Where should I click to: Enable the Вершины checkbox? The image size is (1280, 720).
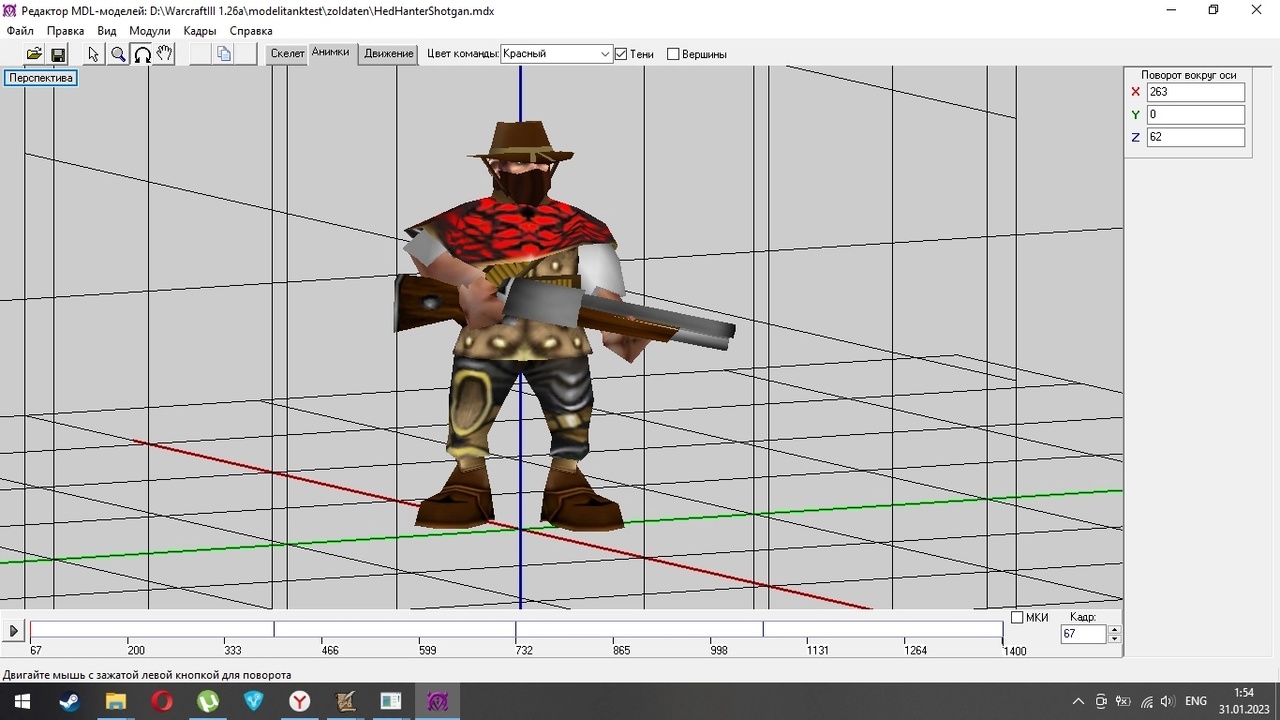[673, 54]
